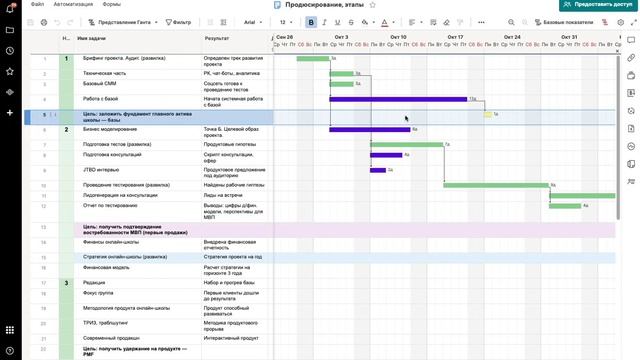Screen dimensions: 640x360
Task: Click the Undo arrow
Action: pos(57,22)
